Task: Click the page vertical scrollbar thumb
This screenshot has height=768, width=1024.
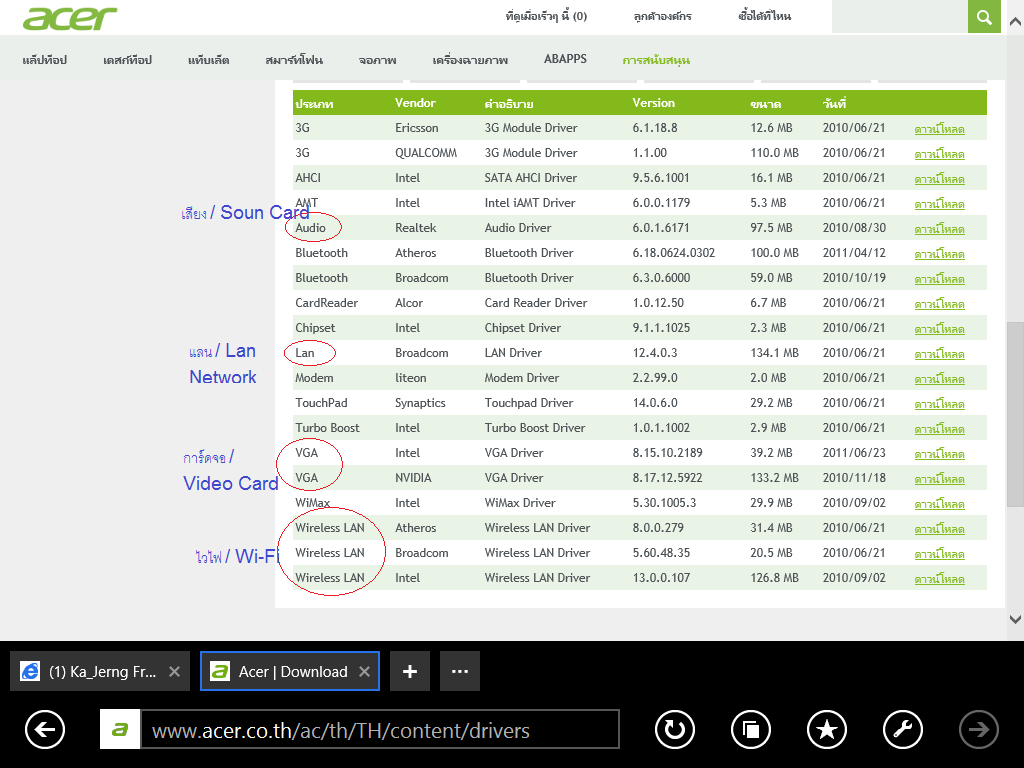Action: click(x=1015, y=414)
